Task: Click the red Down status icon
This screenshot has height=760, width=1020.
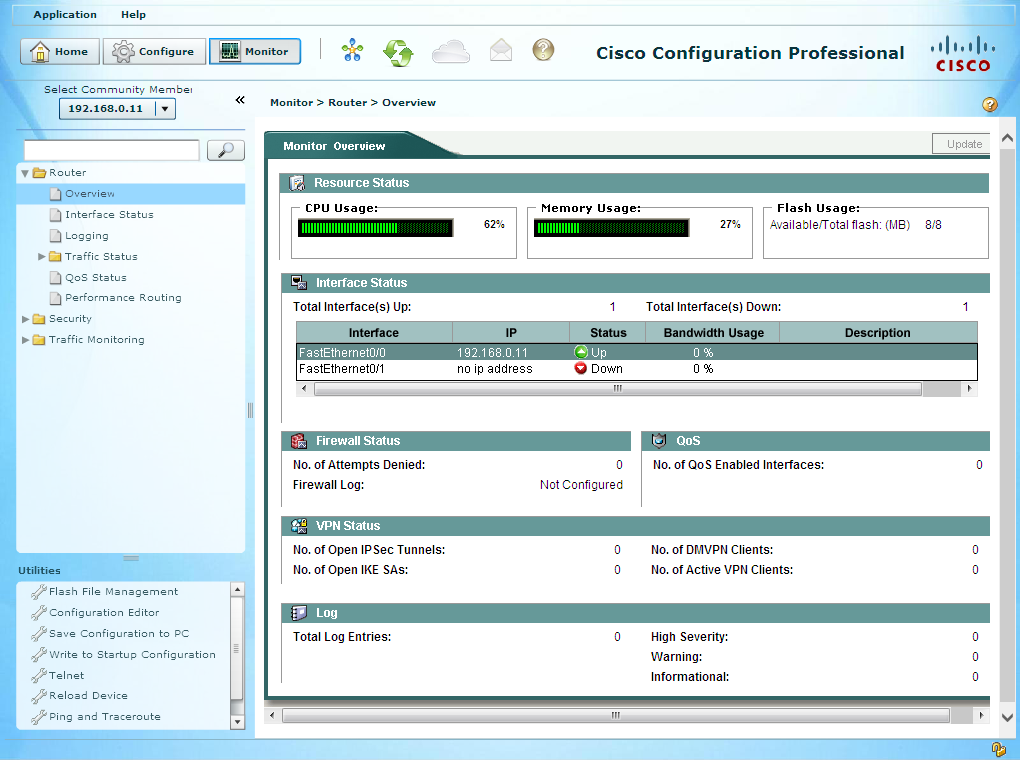Action: pos(581,368)
